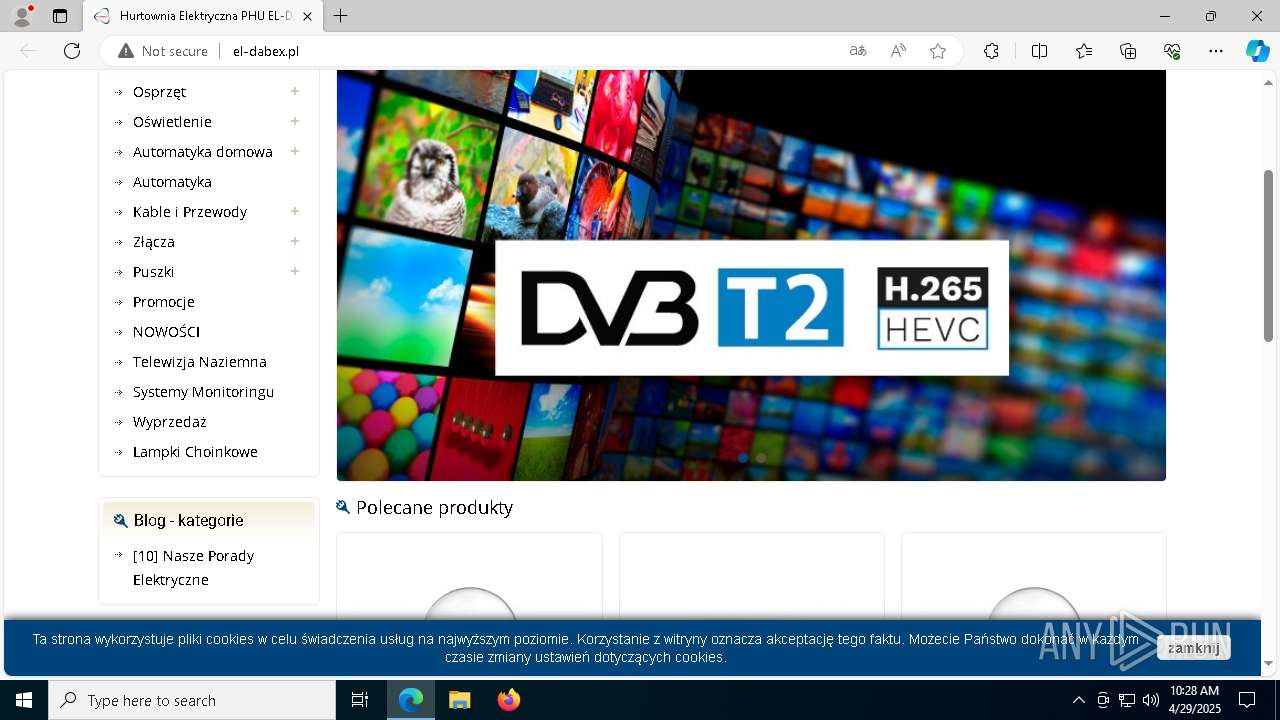The height and width of the screenshot is (720, 1280).
Task: Open the Puszki category link
Action: (x=153, y=272)
